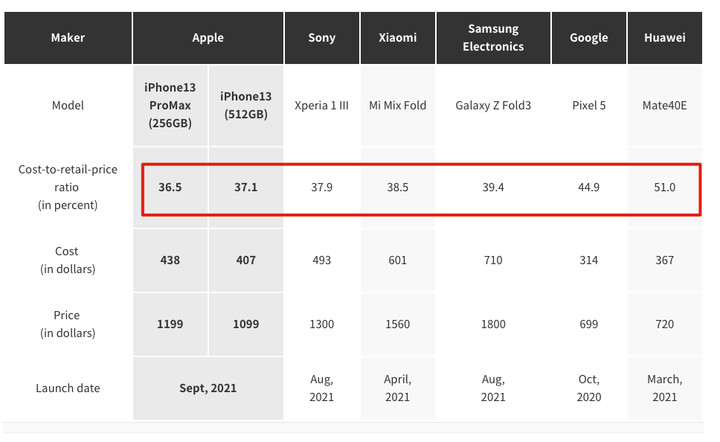Viewport: 720px width, 442px height.
Task: Click the Google column header
Action: (x=589, y=38)
